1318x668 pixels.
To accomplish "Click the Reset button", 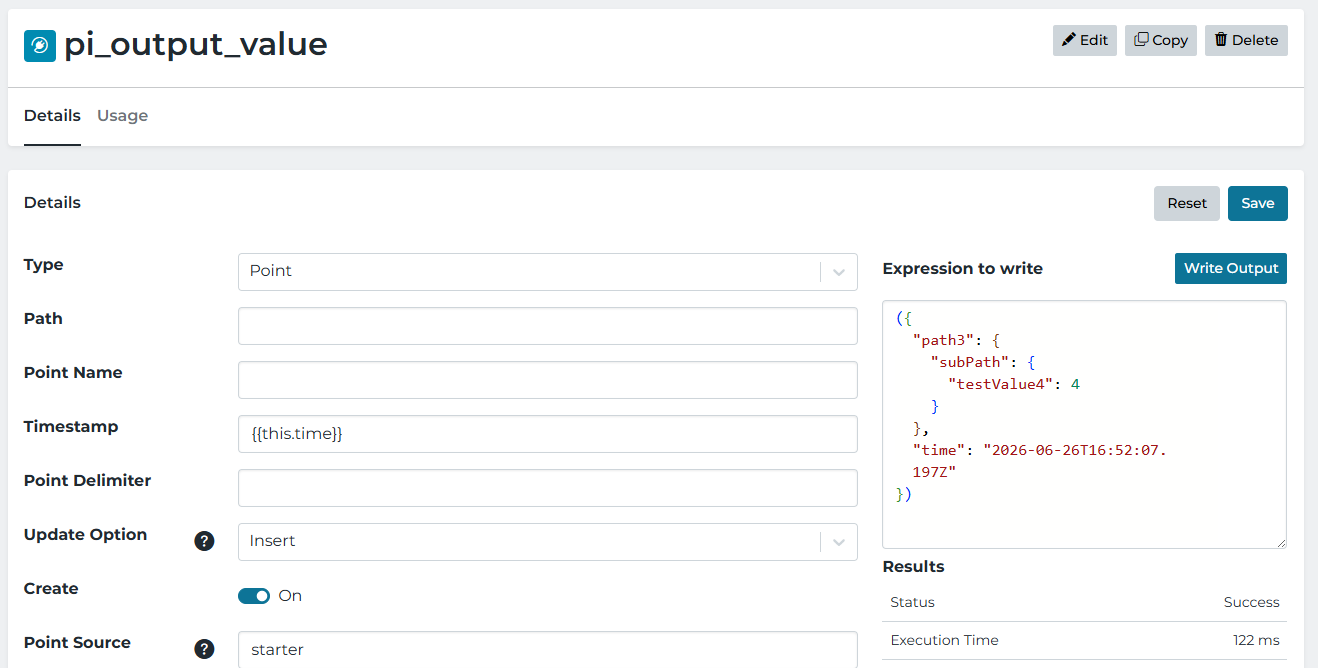I will (x=1187, y=203).
